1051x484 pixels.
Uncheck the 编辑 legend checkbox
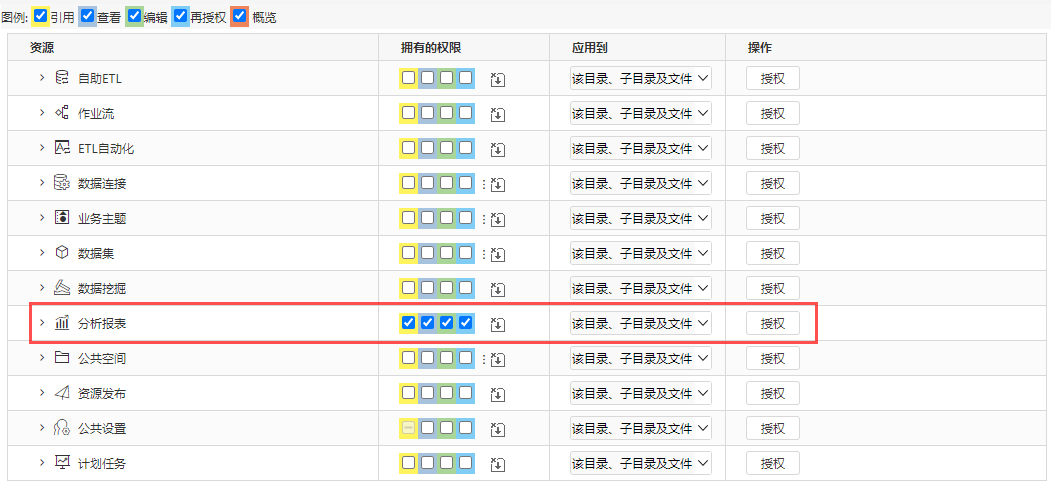click(x=134, y=16)
